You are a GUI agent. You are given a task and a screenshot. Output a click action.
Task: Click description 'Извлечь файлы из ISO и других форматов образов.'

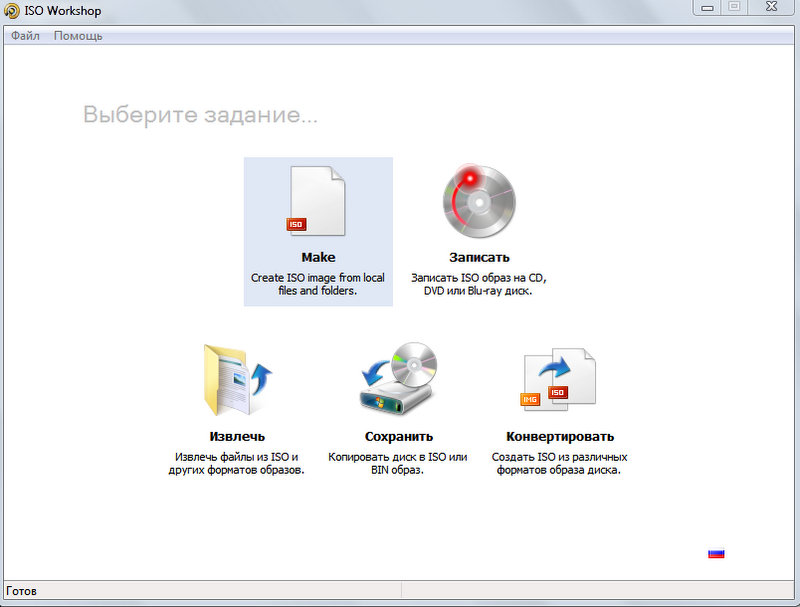[x=237, y=463]
